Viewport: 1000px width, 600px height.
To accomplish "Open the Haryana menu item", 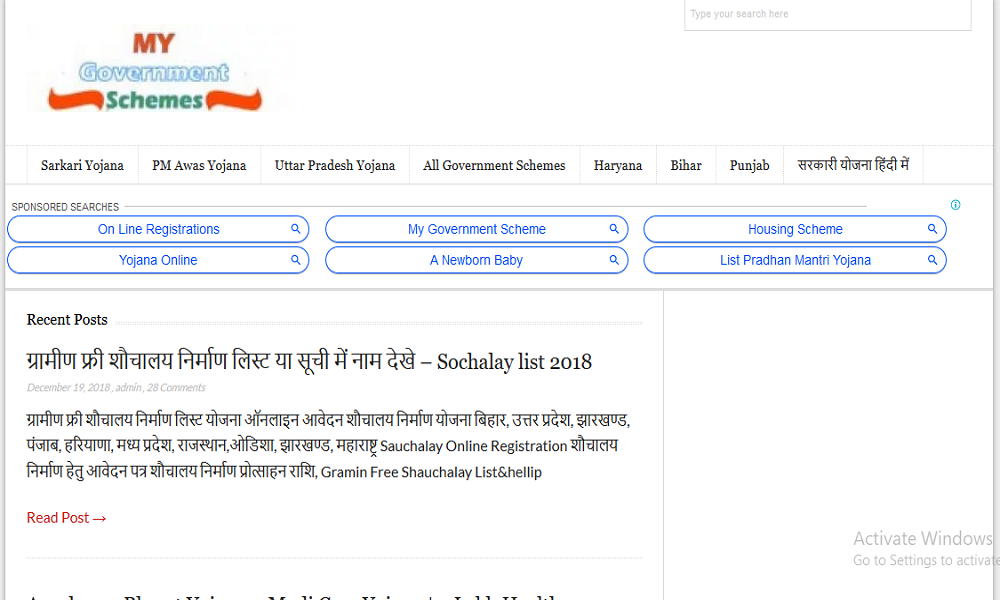I will pos(618,166).
